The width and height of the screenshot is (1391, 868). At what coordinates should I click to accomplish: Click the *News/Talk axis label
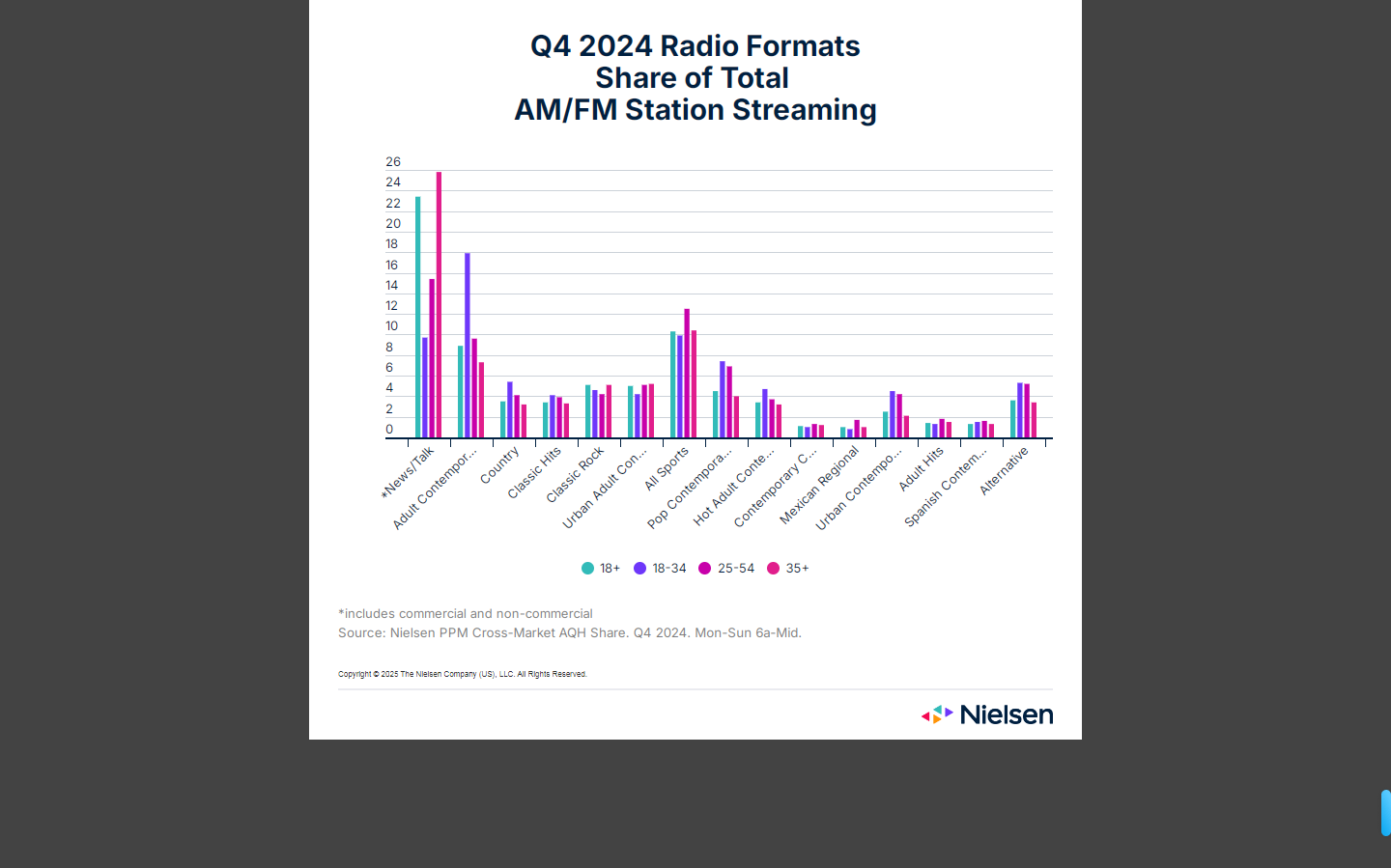[x=408, y=472]
